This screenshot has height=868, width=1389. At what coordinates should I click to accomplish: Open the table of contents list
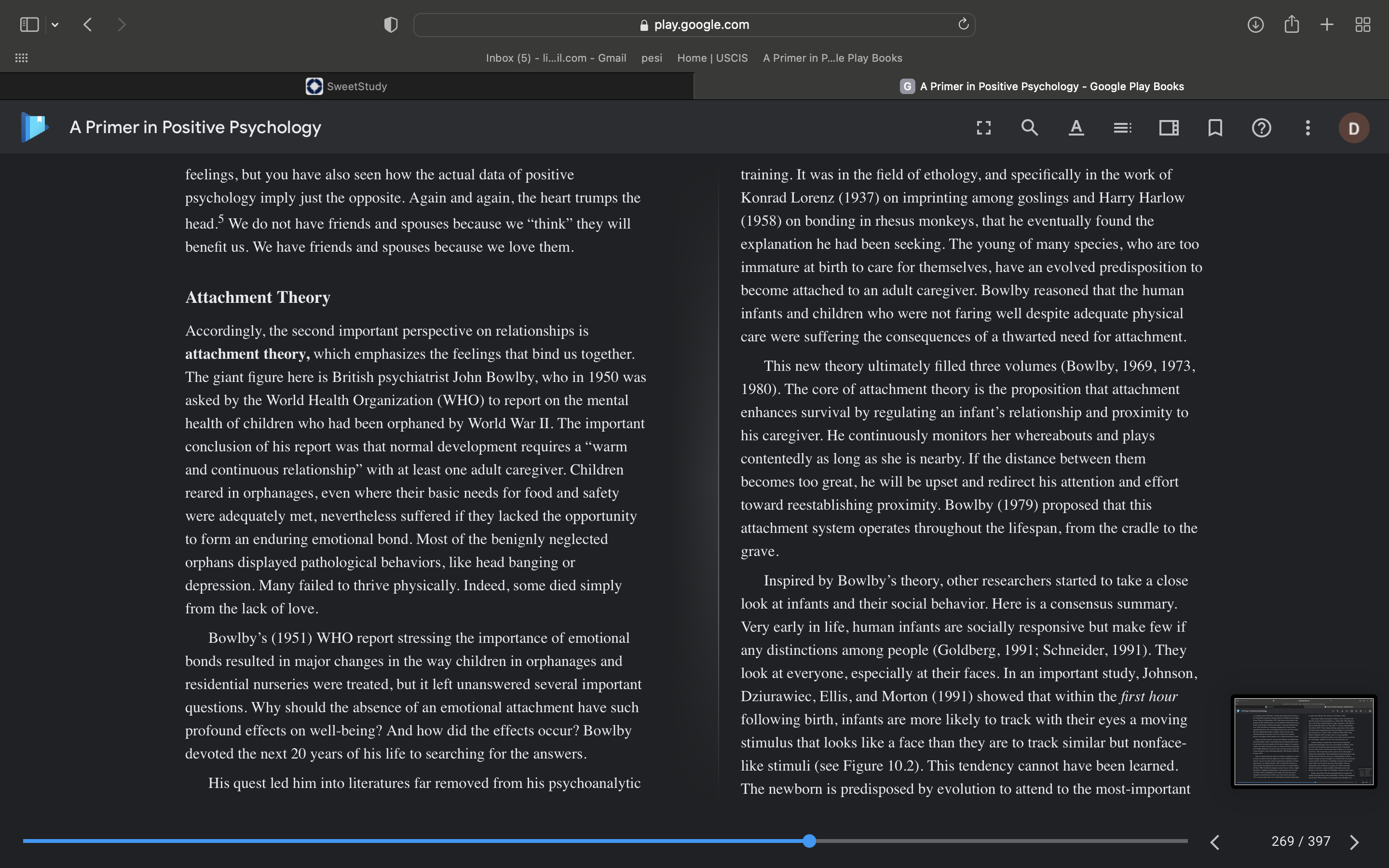click(1123, 127)
